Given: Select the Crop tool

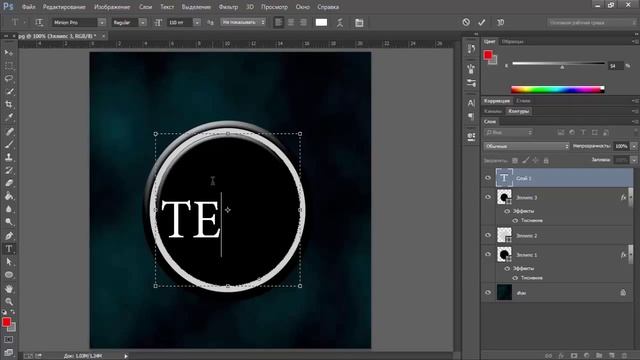Looking at the screenshot, I should pos(9,104).
